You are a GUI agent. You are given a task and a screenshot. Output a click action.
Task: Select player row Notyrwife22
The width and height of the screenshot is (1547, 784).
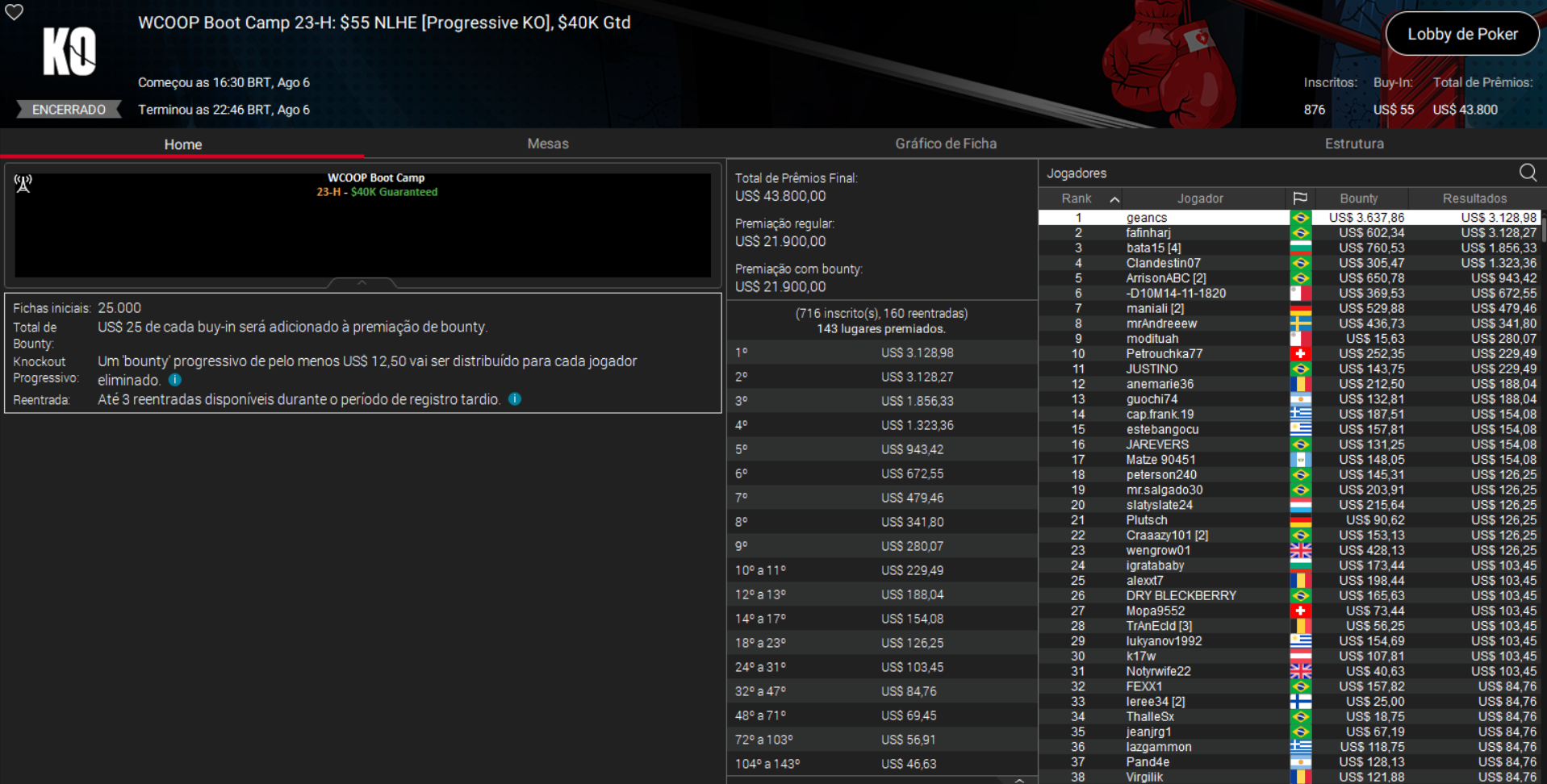click(x=1290, y=672)
